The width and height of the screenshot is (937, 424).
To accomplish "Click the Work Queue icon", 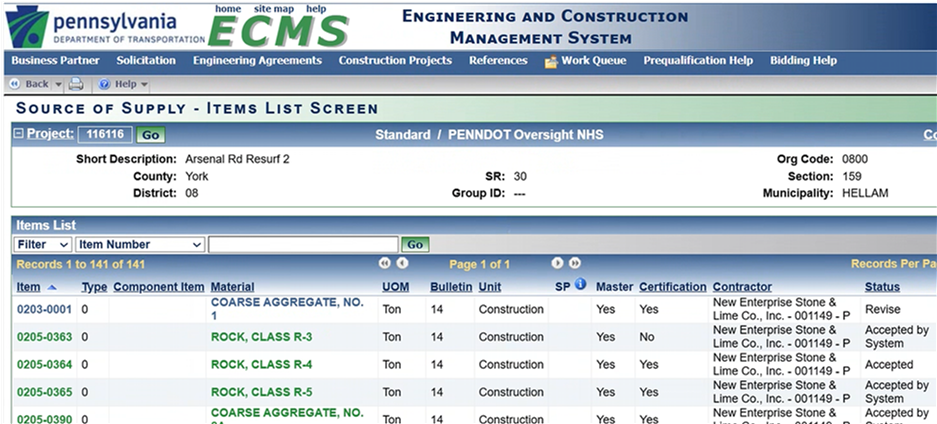I will coord(551,61).
